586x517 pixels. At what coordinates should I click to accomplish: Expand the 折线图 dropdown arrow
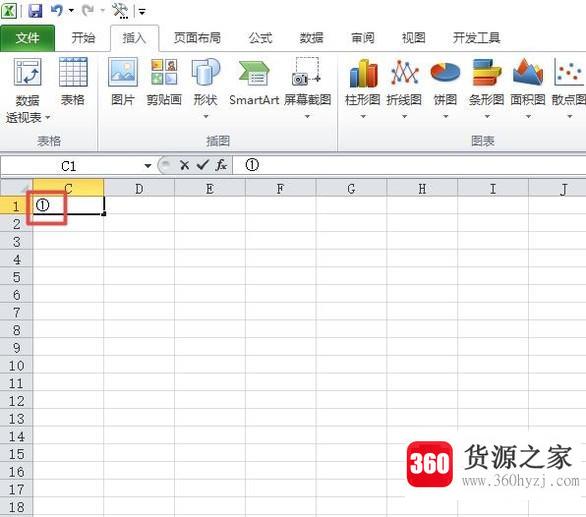[404, 117]
